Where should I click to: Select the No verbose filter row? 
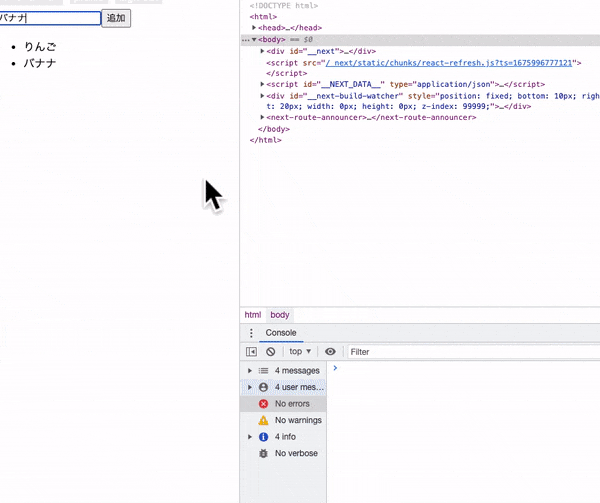click(x=284, y=453)
